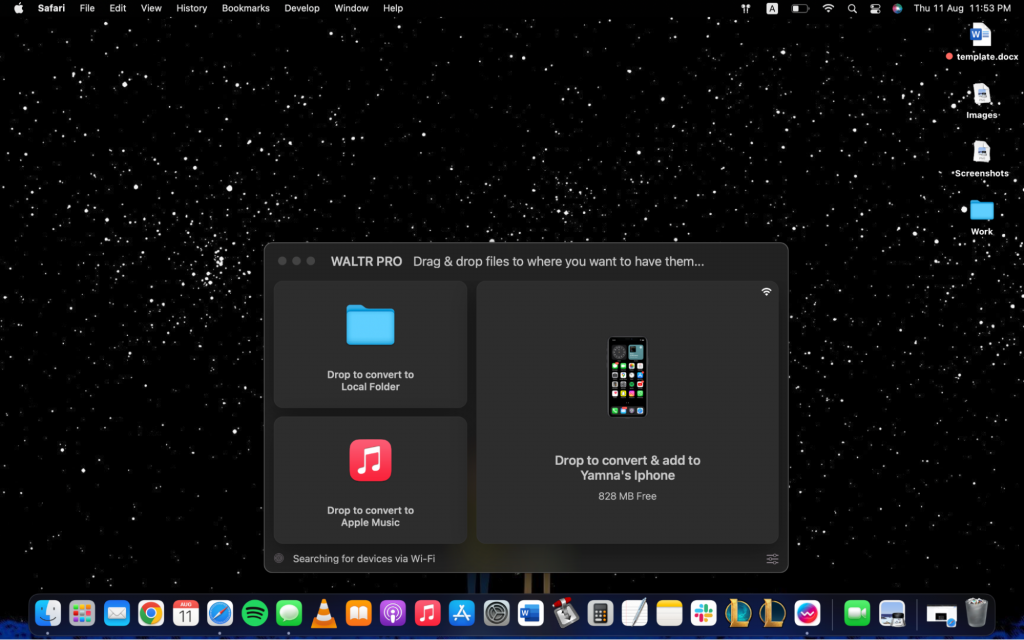Open Control Center from the menu bar
Screen dimensions: 1024x640
click(875, 8)
